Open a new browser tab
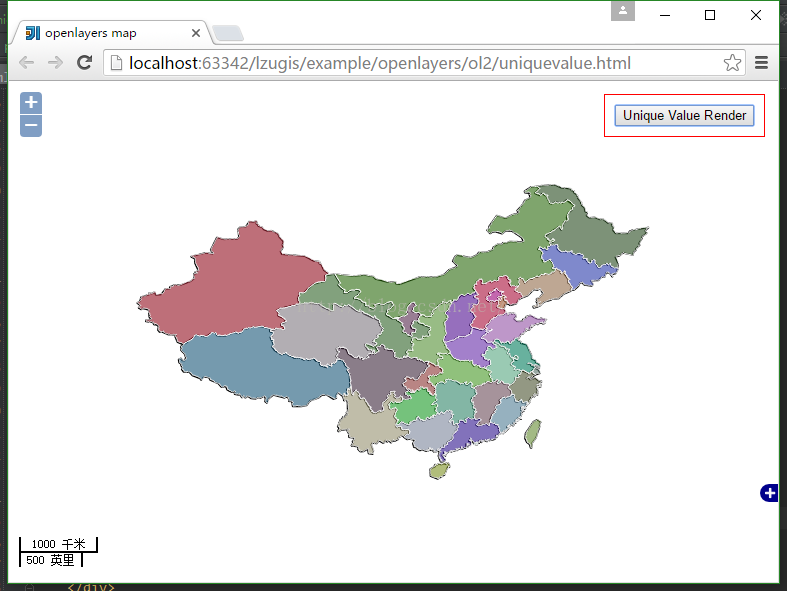 tap(228, 34)
